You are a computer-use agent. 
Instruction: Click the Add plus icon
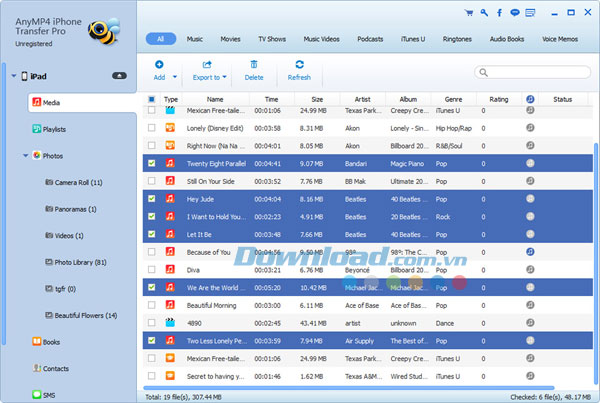click(159, 64)
